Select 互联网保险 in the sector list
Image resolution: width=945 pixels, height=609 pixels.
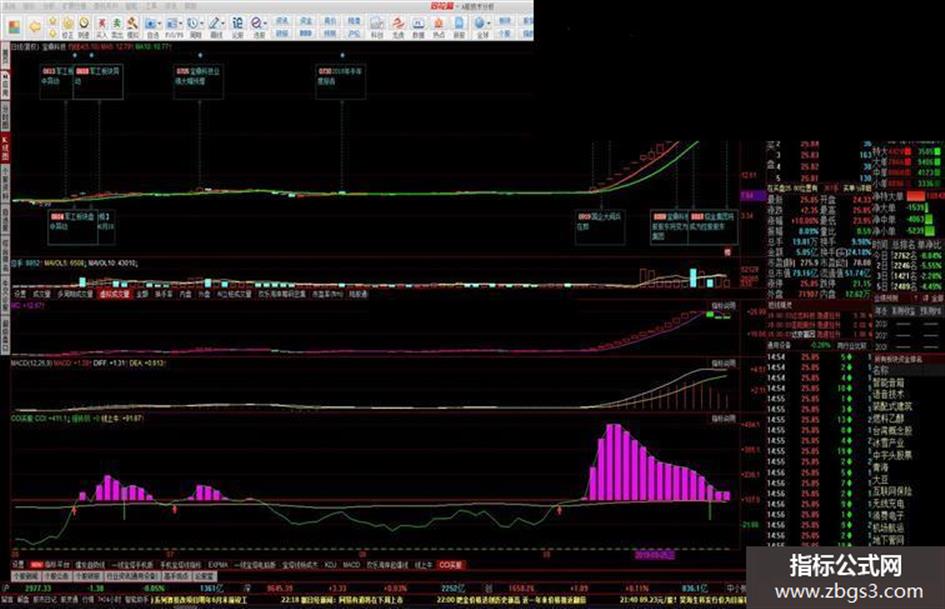[893, 491]
